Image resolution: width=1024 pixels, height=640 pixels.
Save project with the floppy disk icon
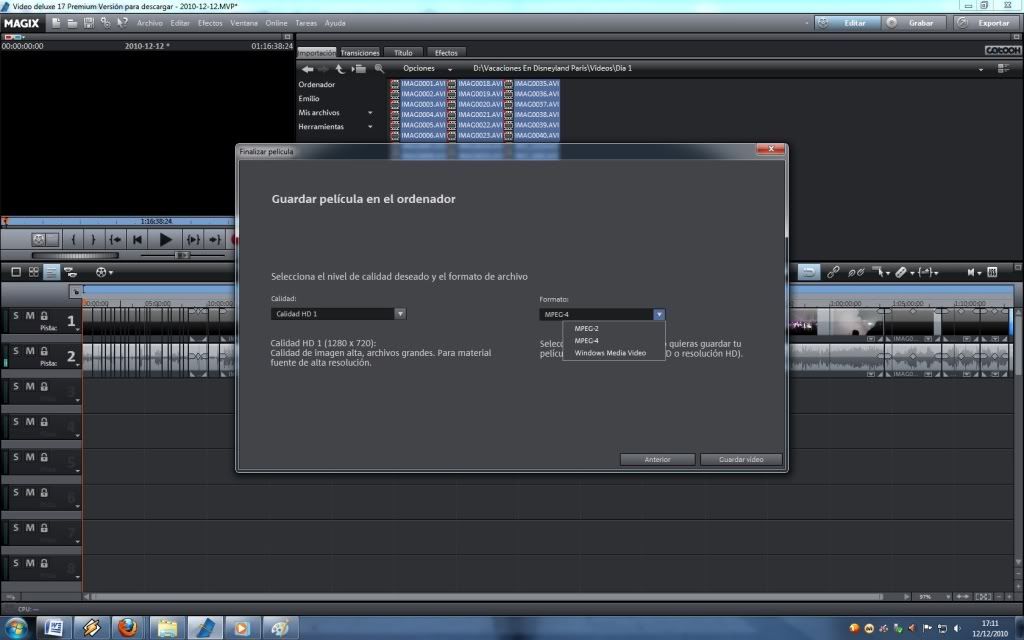click(x=89, y=23)
